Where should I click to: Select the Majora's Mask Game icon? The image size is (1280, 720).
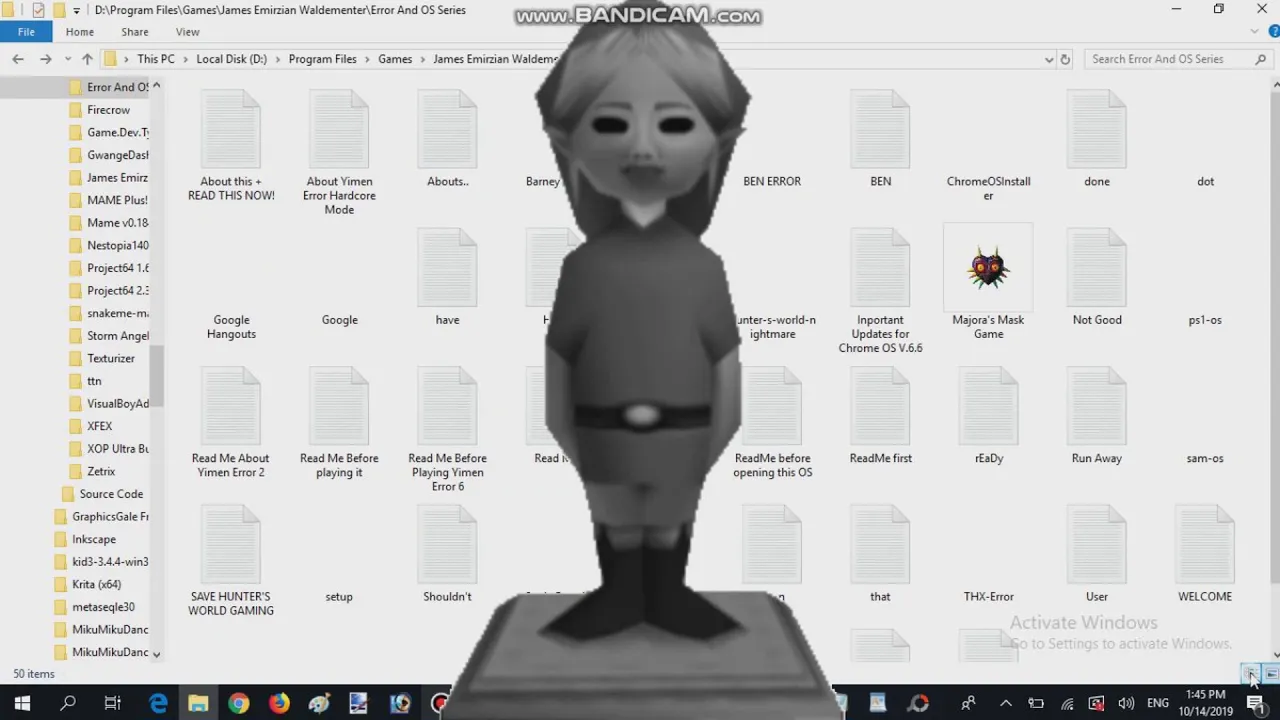pyautogui.click(x=988, y=268)
